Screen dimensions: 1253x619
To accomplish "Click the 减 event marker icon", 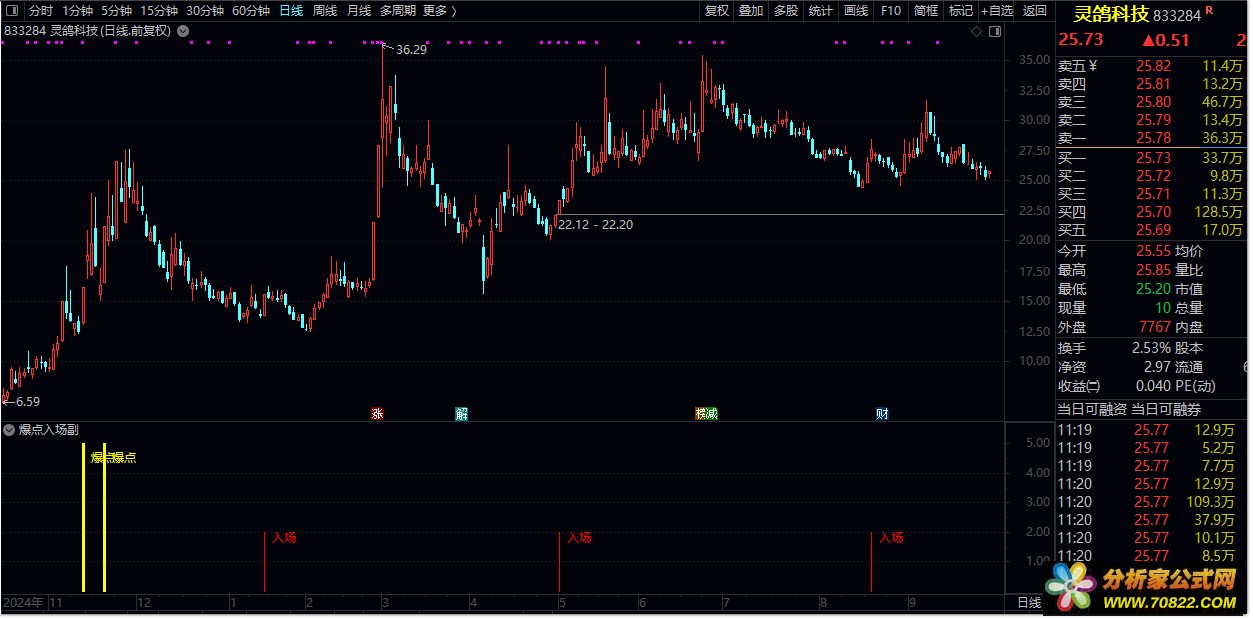I will [711, 413].
